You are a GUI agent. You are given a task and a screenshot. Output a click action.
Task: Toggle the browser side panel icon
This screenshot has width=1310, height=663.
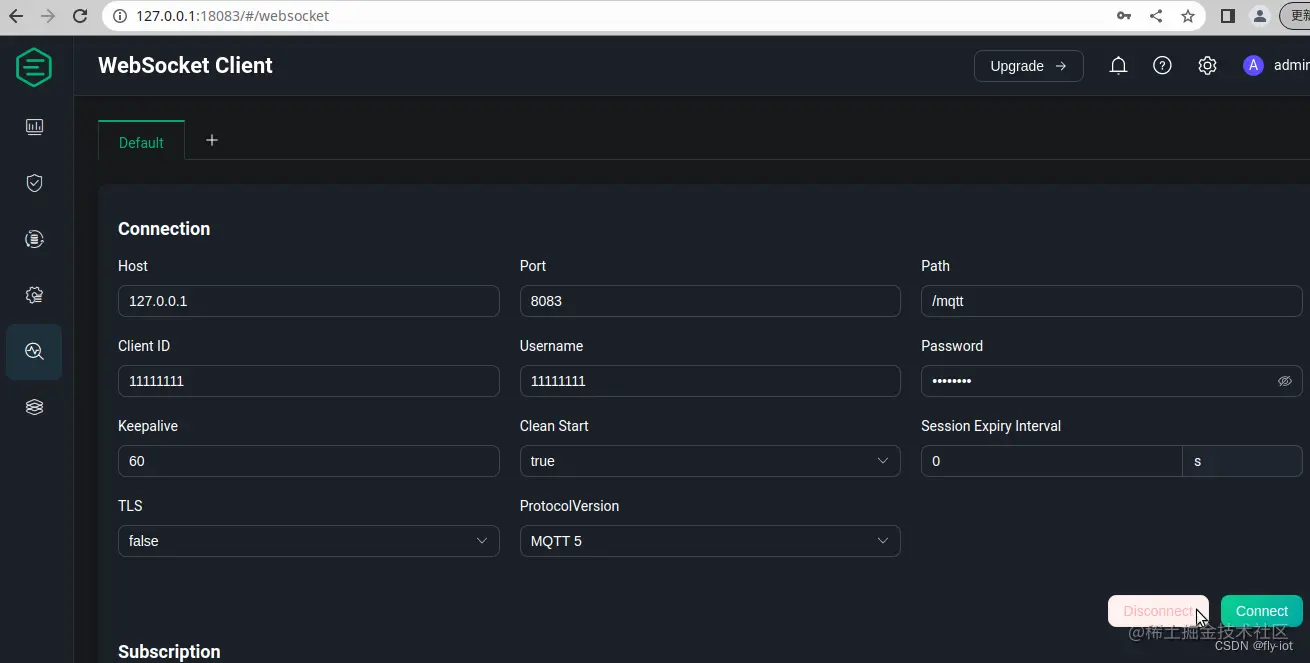pos(1228,16)
